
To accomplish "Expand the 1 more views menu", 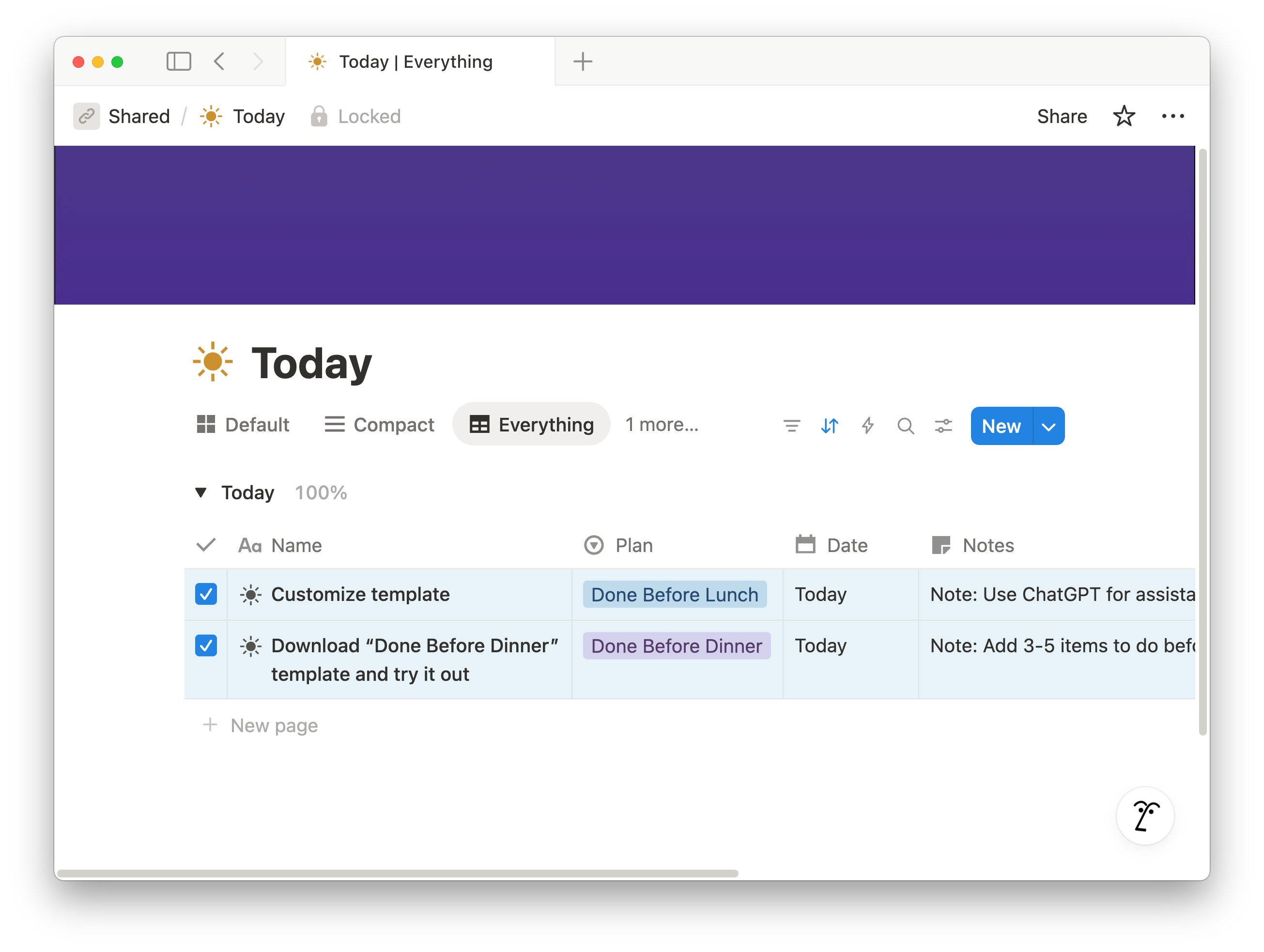I will point(661,425).
